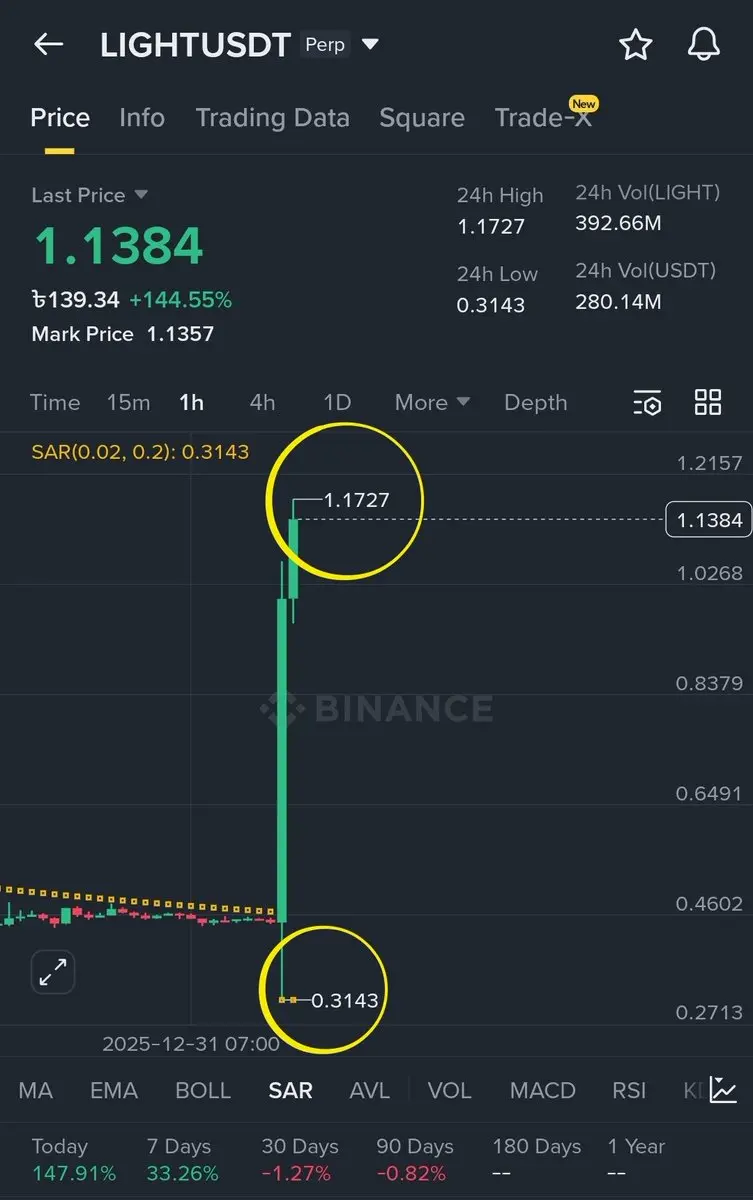Screen dimensions: 753x1200
Task: Select the 1h timeframe
Action: pyautogui.click(x=191, y=402)
